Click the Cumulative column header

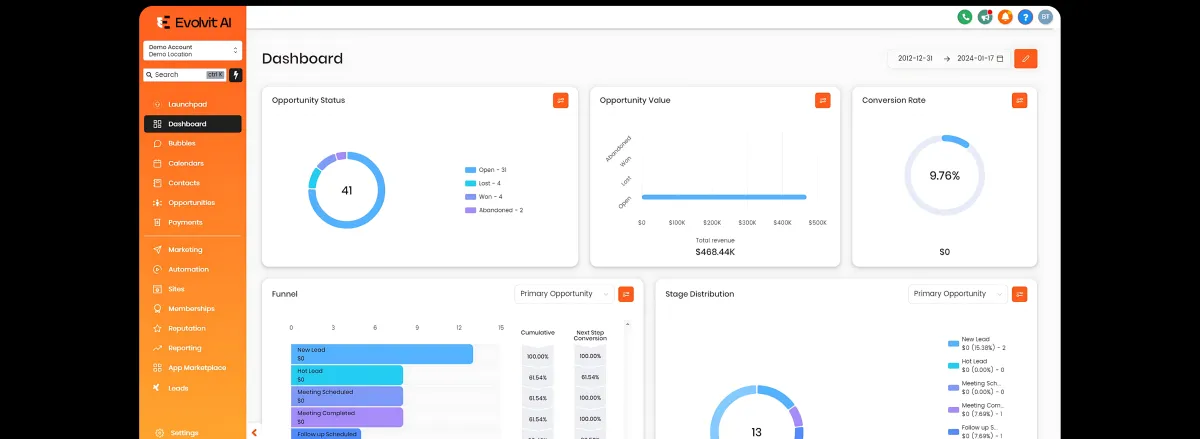click(538, 332)
